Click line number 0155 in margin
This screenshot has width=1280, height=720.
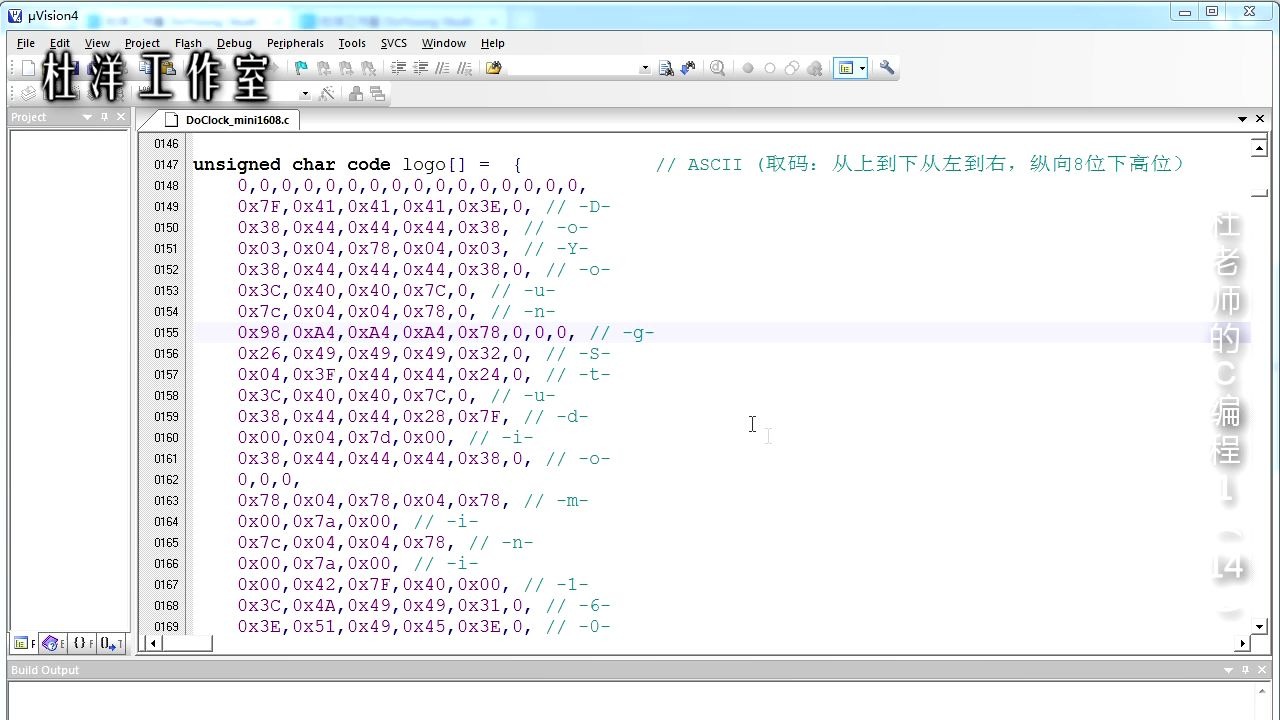(166, 333)
